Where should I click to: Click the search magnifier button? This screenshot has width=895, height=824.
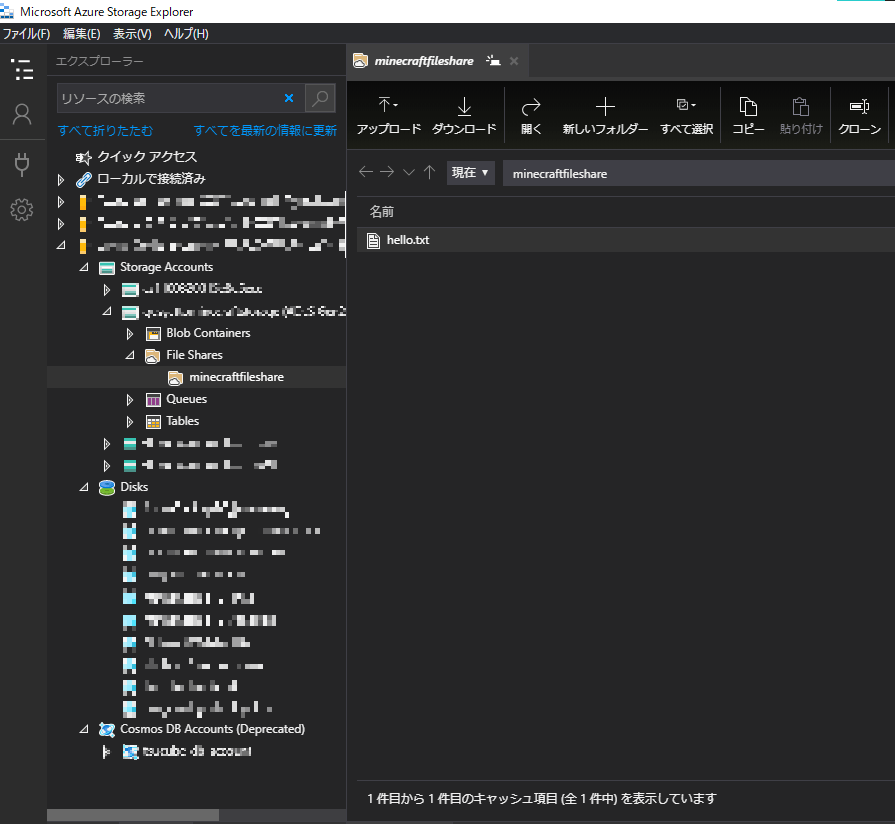tap(320, 98)
